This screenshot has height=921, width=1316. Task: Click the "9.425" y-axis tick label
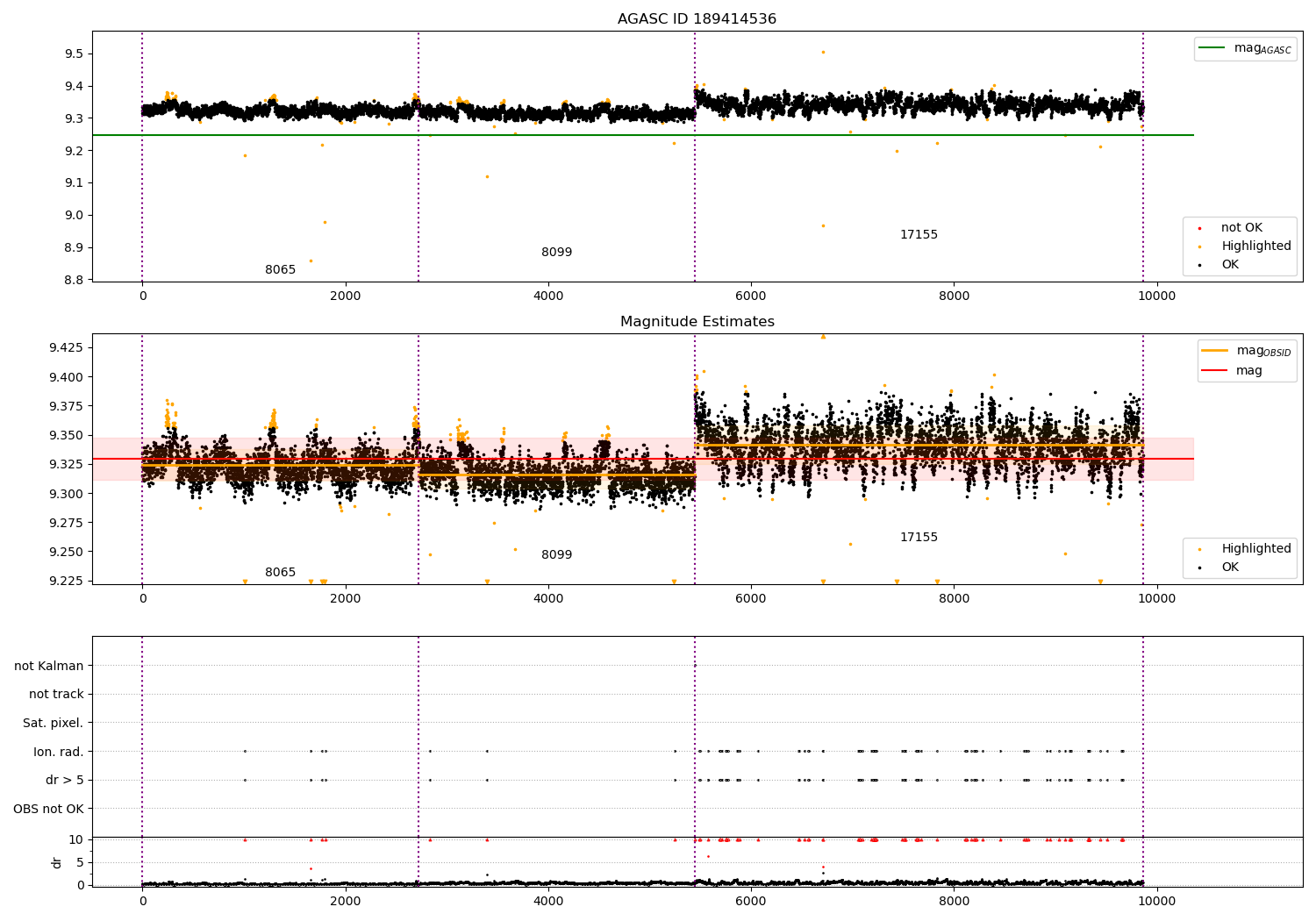pyautogui.click(x=67, y=348)
